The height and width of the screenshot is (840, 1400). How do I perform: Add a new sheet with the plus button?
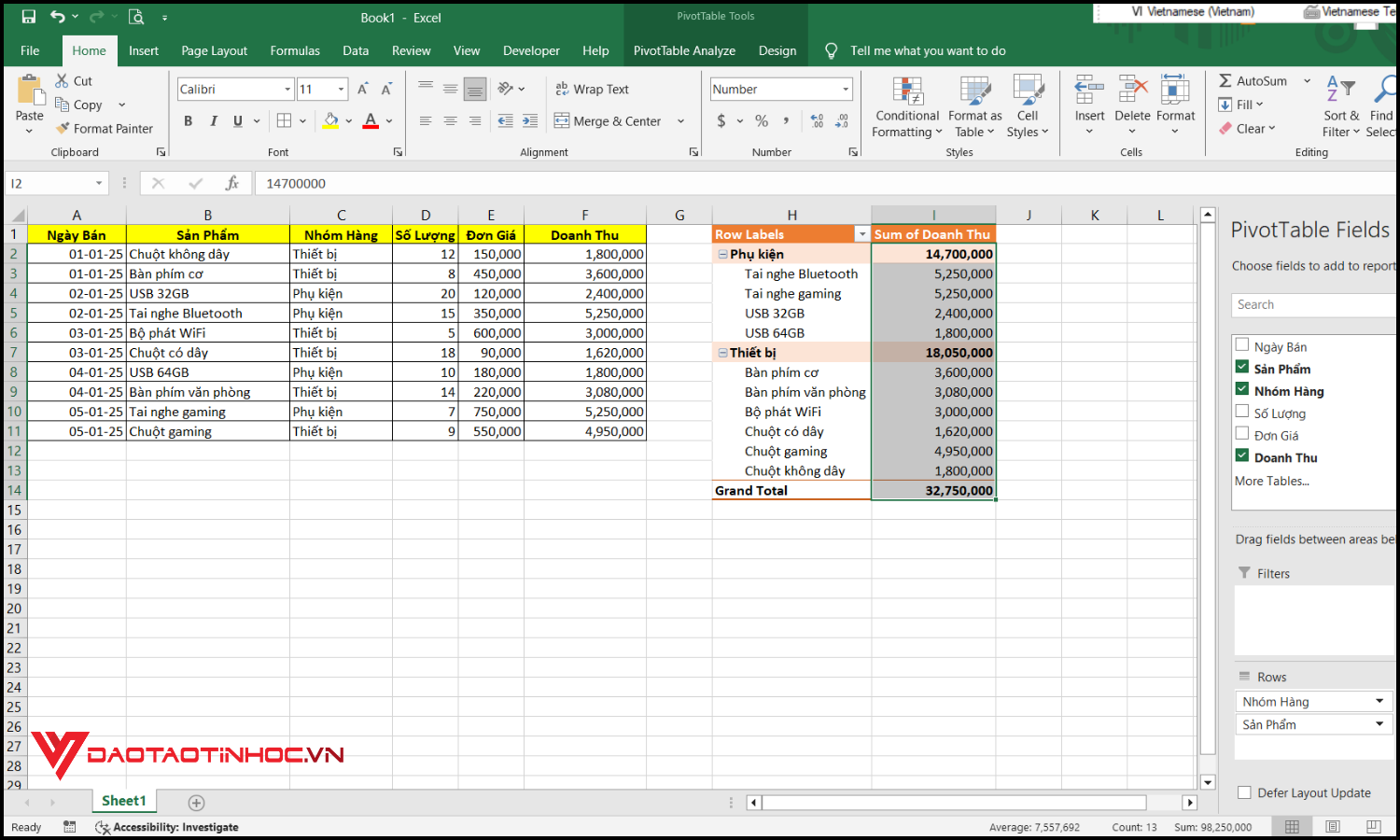(195, 802)
